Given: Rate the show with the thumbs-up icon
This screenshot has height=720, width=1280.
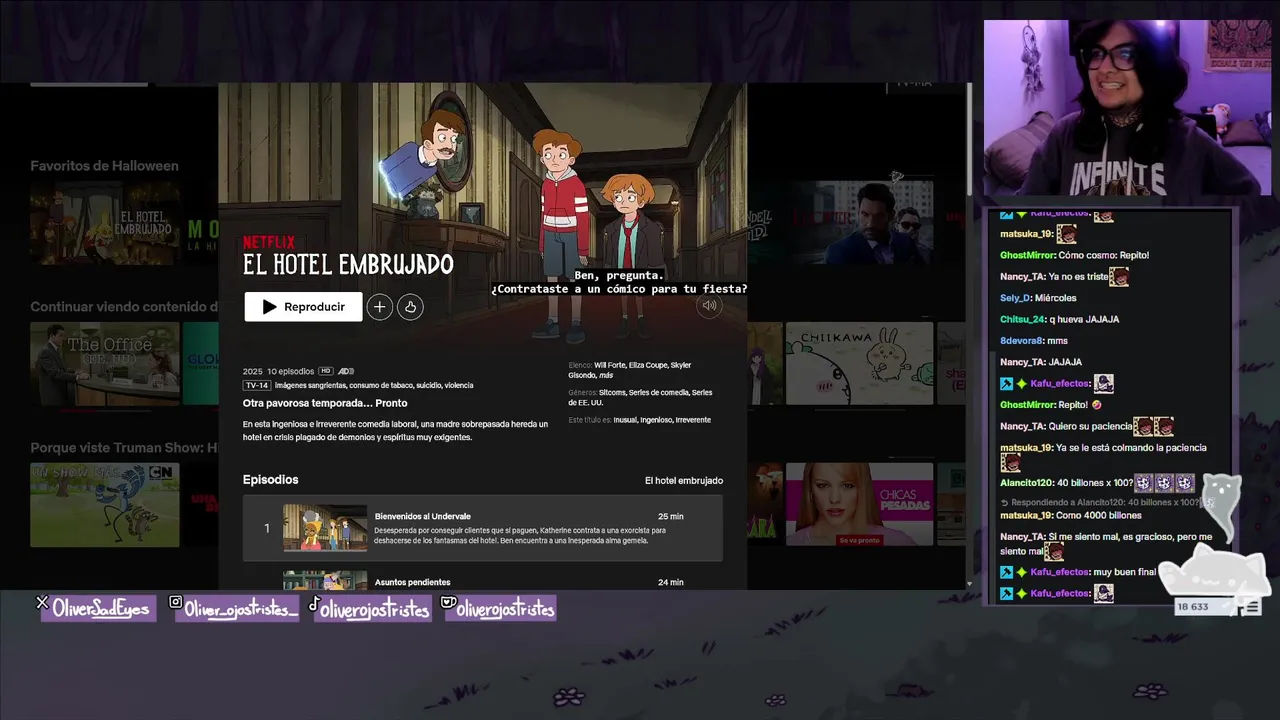Looking at the screenshot, I should [x=410, y=307].
